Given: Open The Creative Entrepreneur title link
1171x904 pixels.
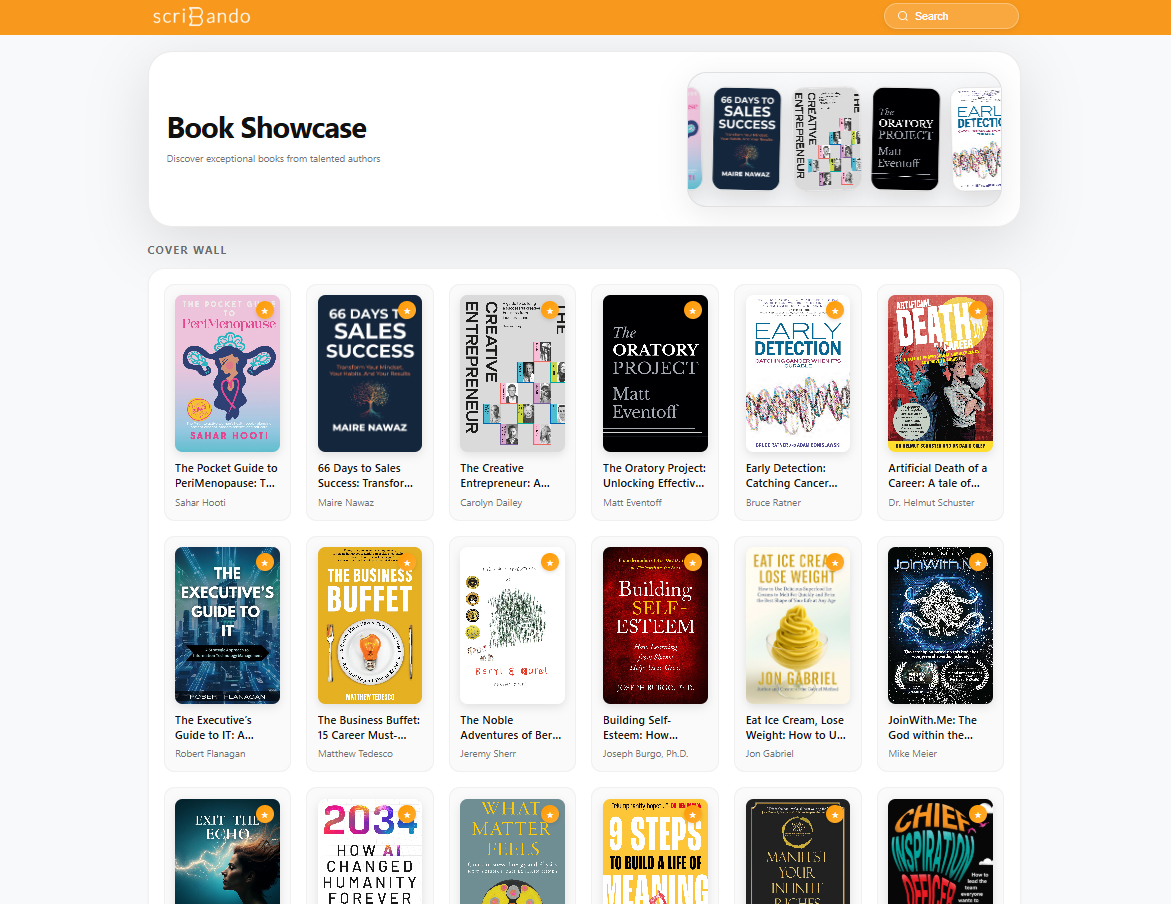Looking at the screenshot, I should coord(506,475).
